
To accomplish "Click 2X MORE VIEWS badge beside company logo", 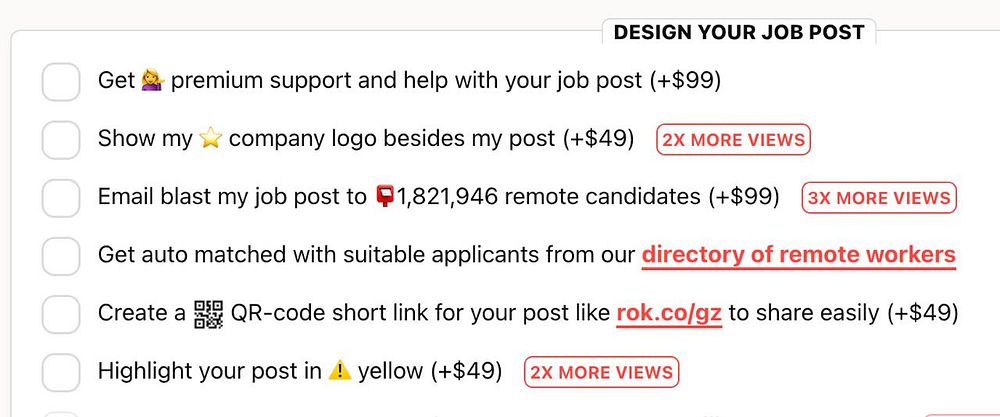I will [733, 140].
